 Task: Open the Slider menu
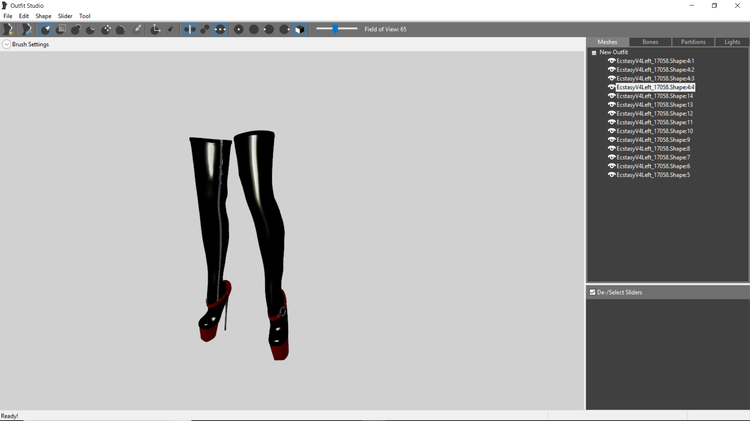coord(65,16)
